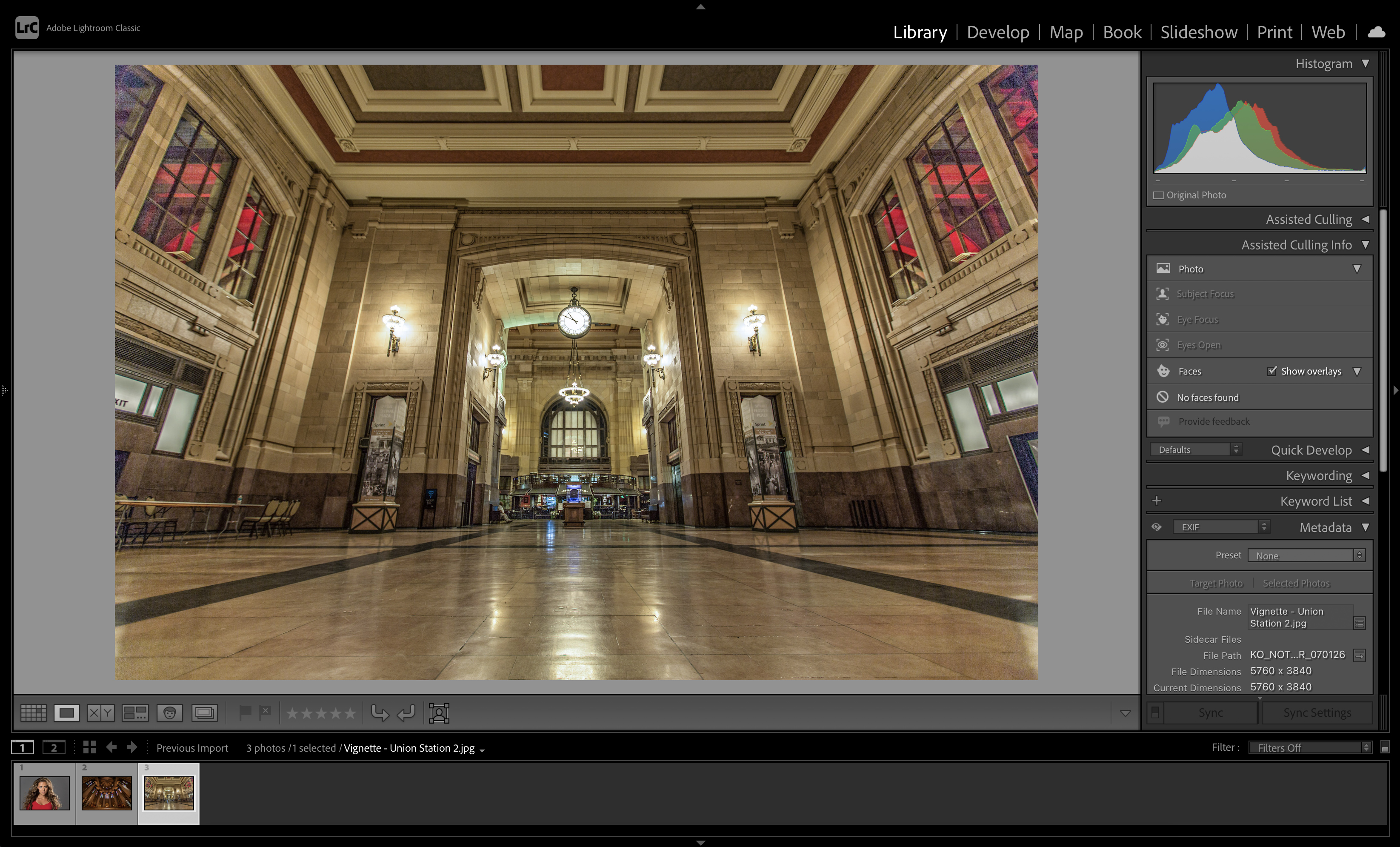Click Provide feedback link

[x=1214, y=421]
